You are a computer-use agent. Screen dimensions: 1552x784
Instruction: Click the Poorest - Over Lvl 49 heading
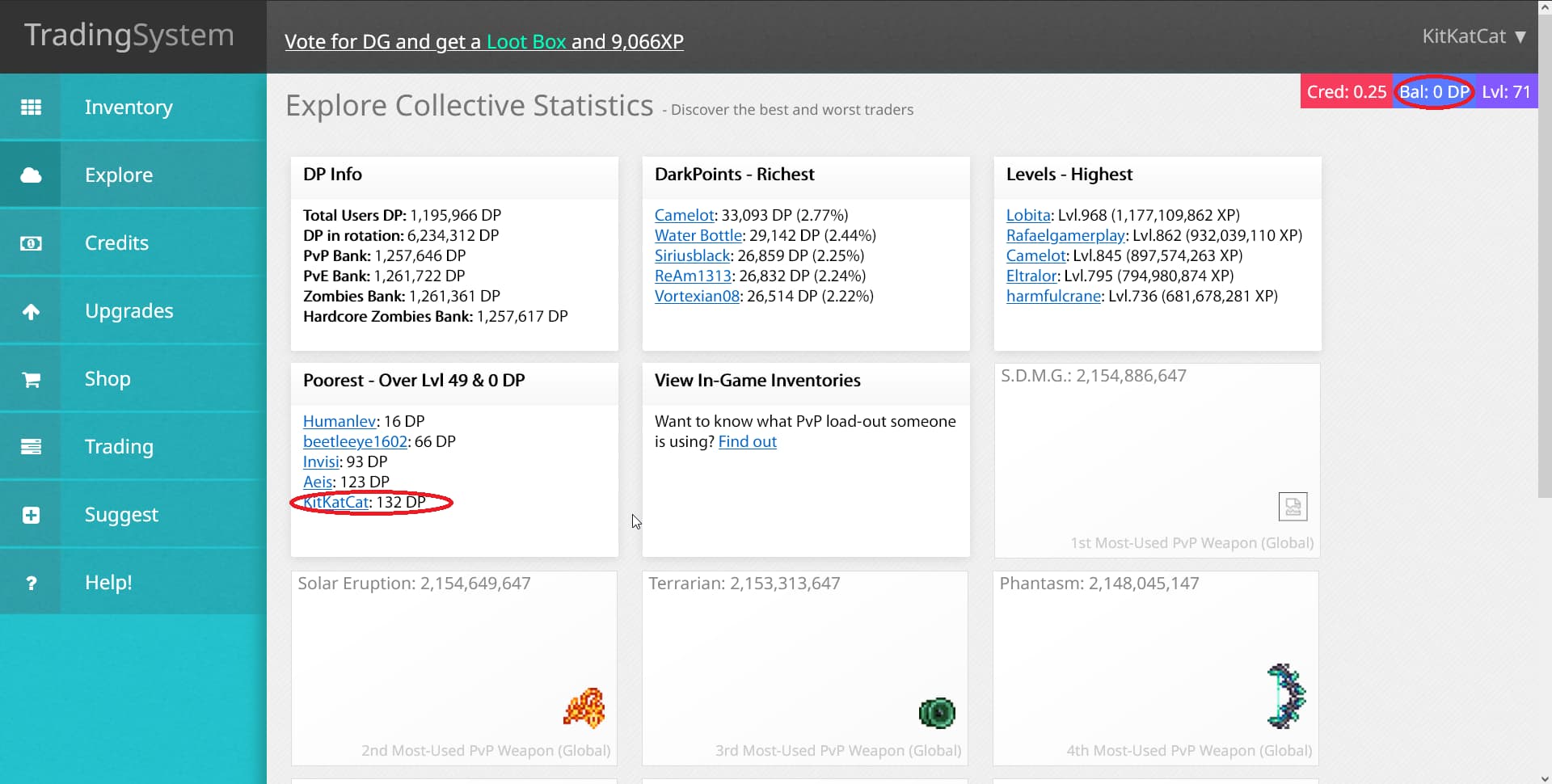click(414, 380)
